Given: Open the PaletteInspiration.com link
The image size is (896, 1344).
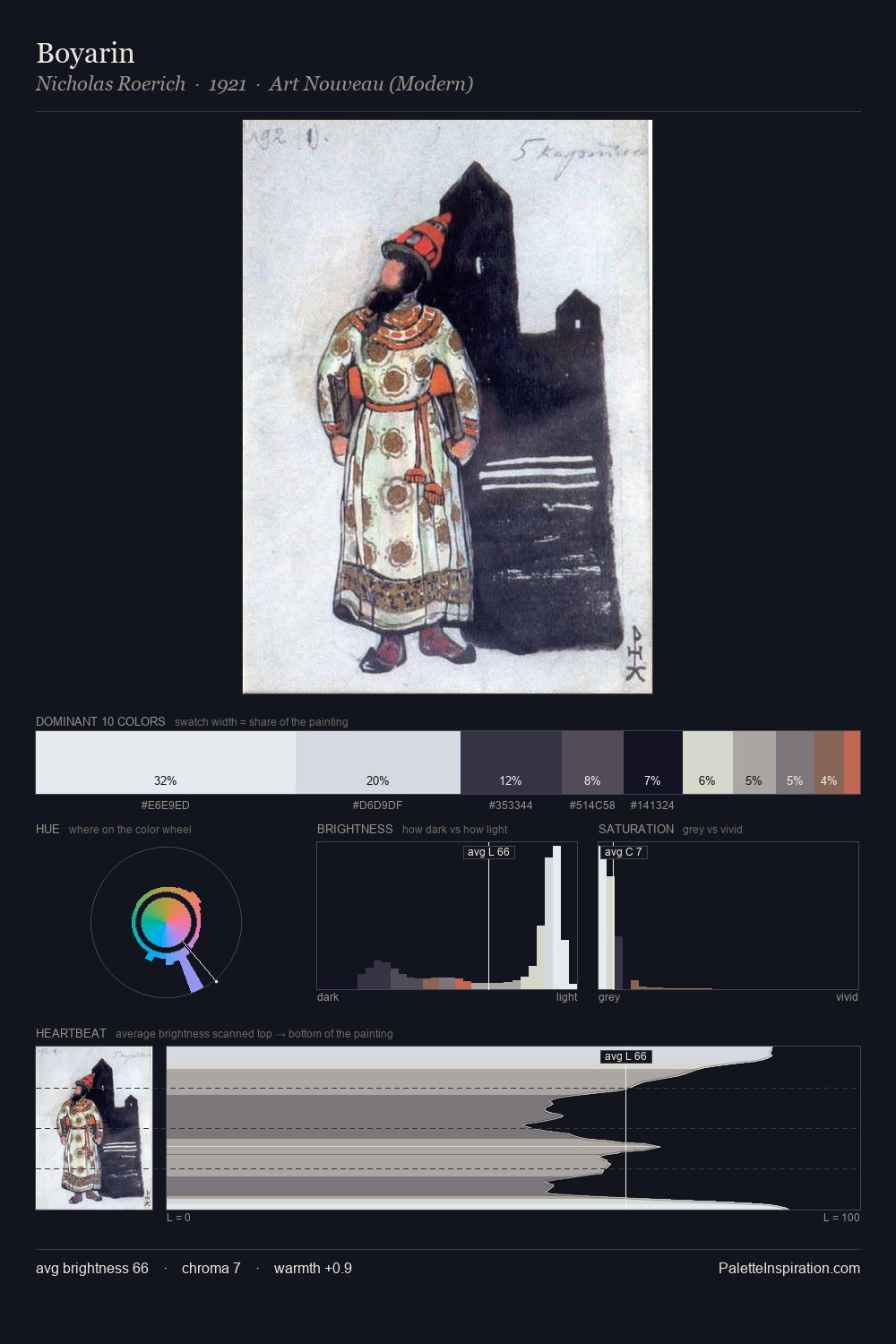Looking at the screenshot, I should click(x=789, y=1268).
